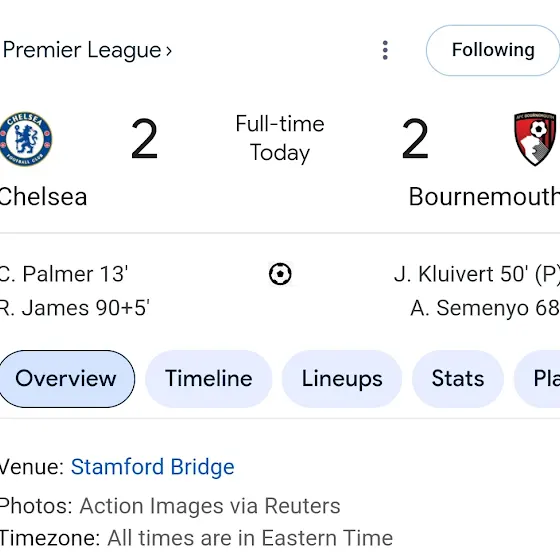This screenshot has height=560, width=560.
Task: Open the Lineups tab
Action: 342,379
